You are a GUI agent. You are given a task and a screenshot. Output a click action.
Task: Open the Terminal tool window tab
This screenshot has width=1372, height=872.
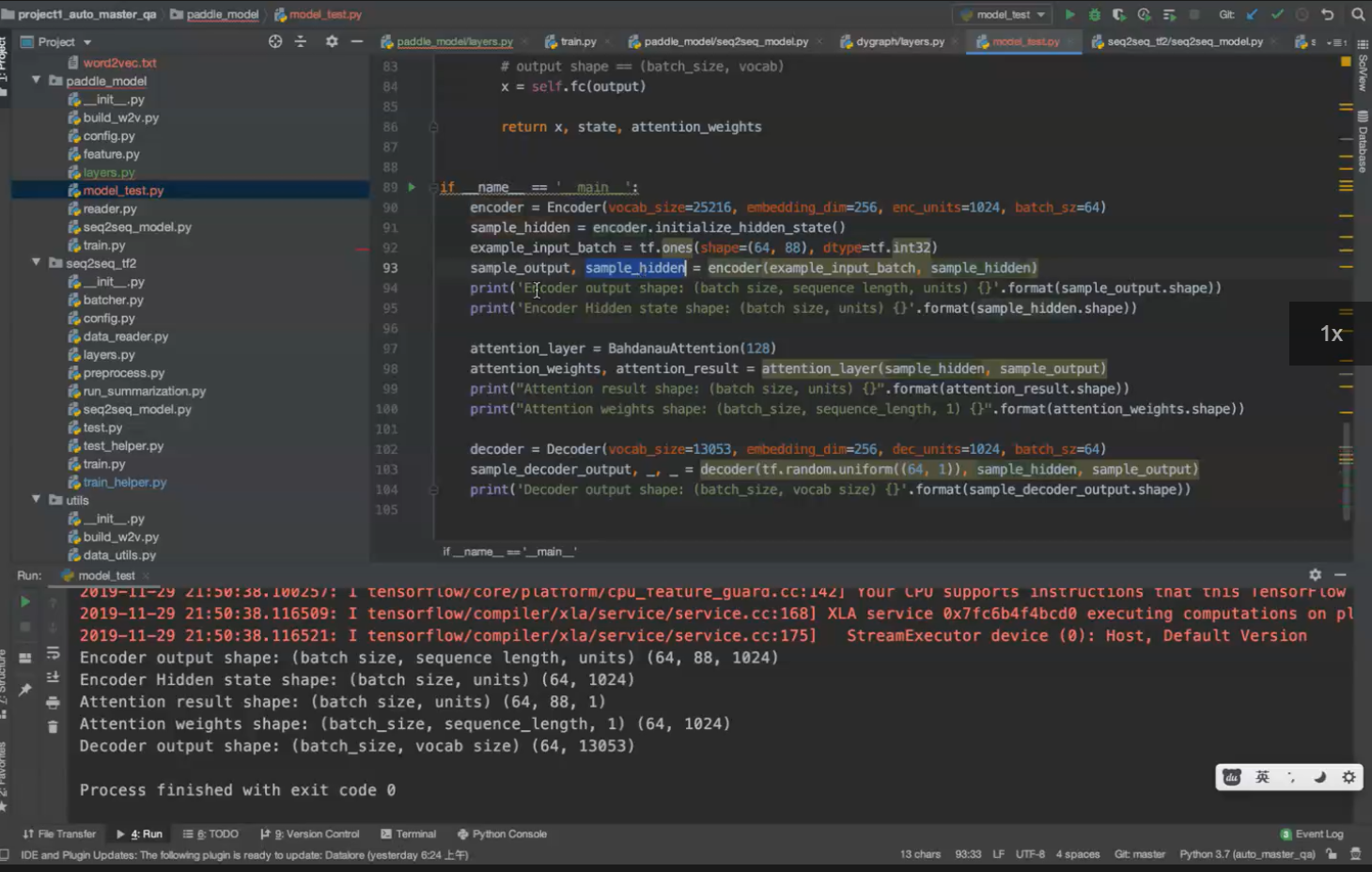click(x=409, y=833)
